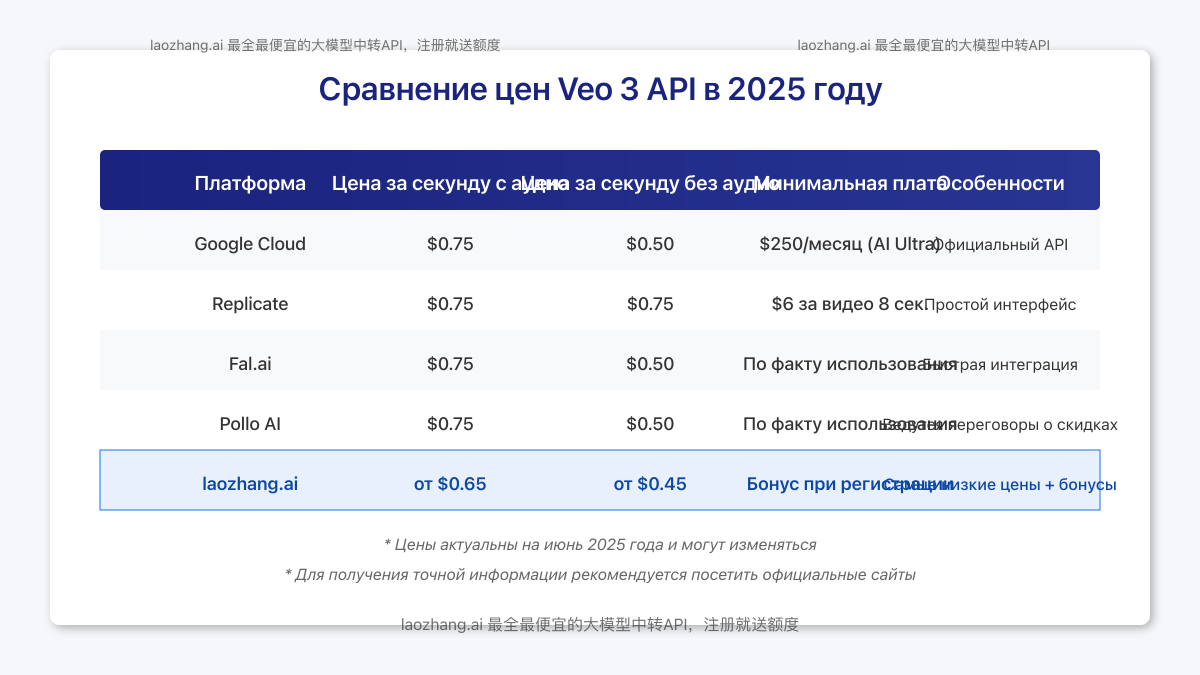The height and width of the screenshot is (675, 1200).
Task: Click Google Cloud's $0.75 price with audio
Action: tap(450, 244)
